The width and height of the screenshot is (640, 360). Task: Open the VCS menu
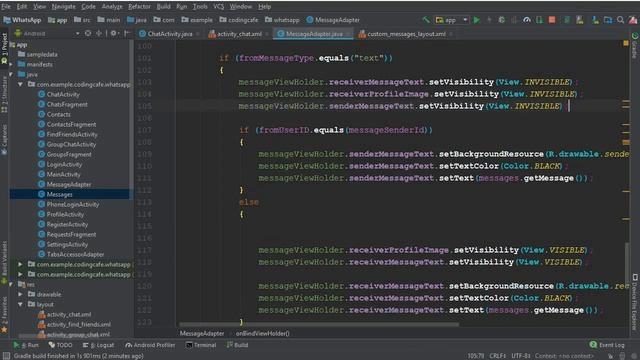pos(218,7)
